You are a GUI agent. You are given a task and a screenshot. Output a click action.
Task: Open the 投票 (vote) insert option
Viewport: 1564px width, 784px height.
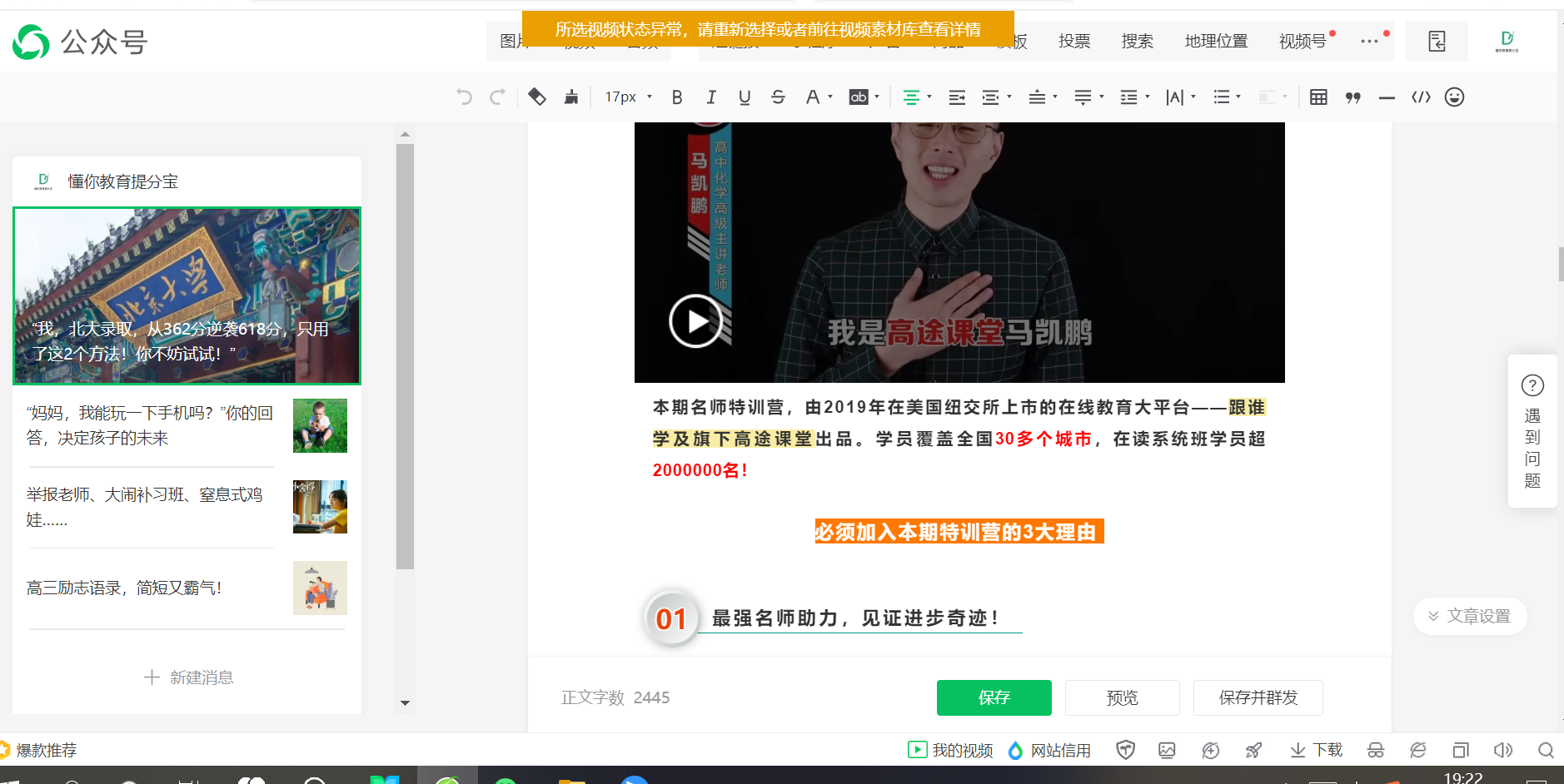(x=1074, y=41)
